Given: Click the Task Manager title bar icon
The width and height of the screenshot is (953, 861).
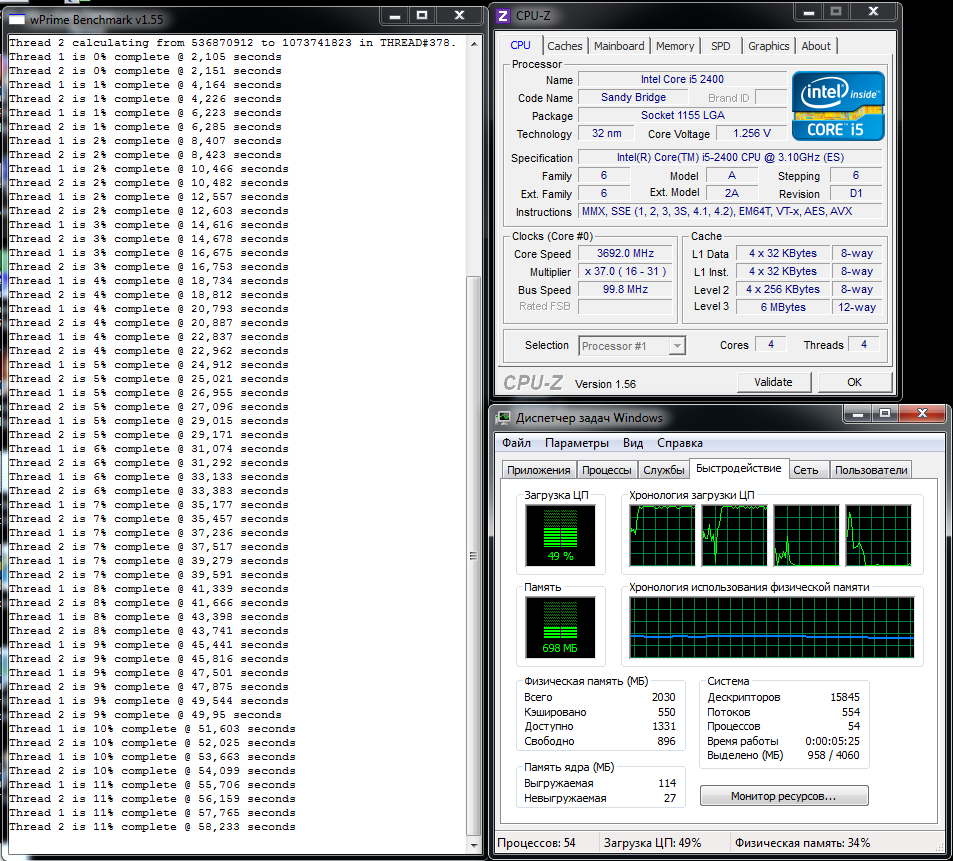Looking at the screenshot, I should [x=504, y=417].
